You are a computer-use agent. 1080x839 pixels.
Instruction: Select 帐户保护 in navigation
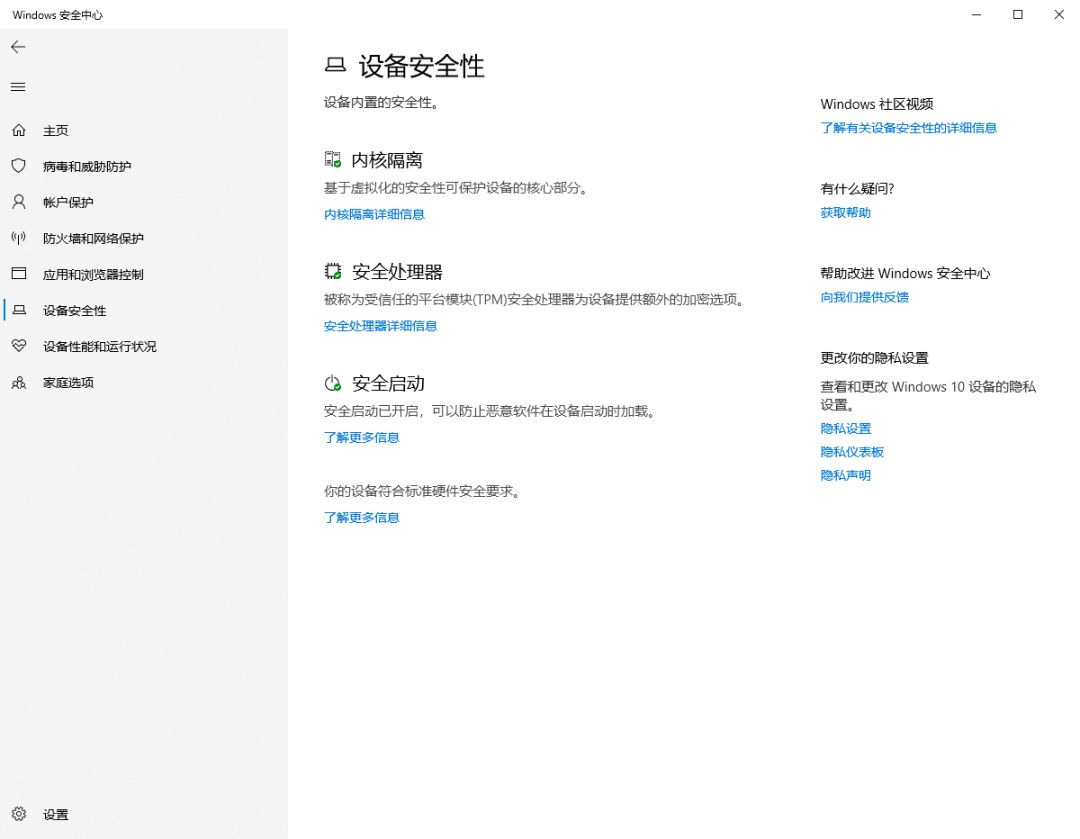tap(68, 203)
